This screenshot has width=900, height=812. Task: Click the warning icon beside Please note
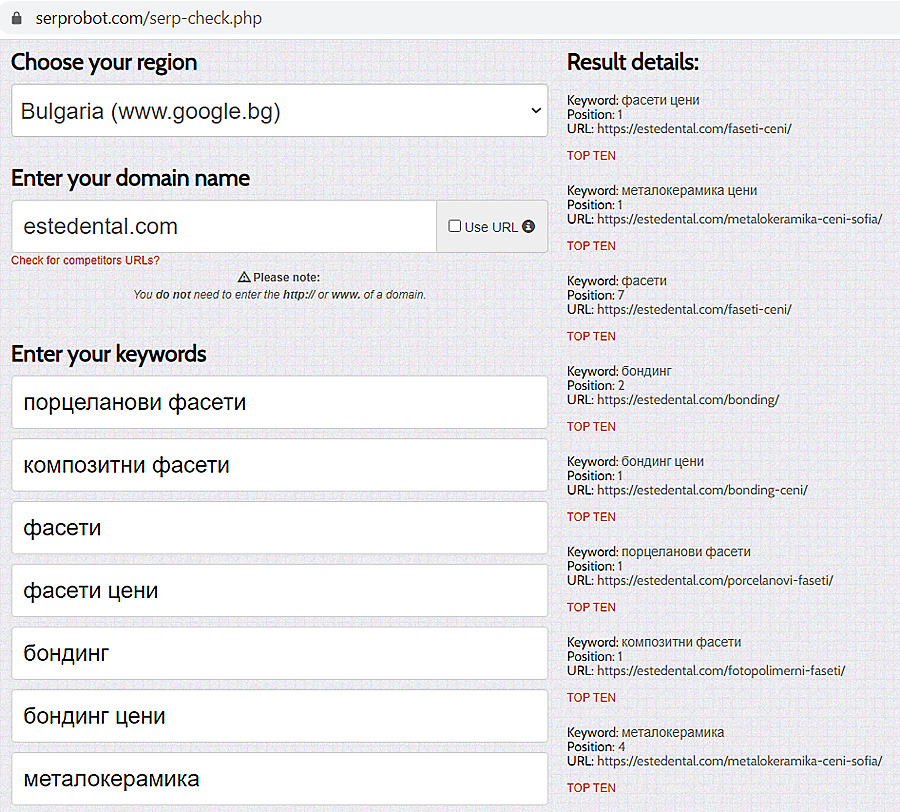pyautogui.click(x=244, y=277)
